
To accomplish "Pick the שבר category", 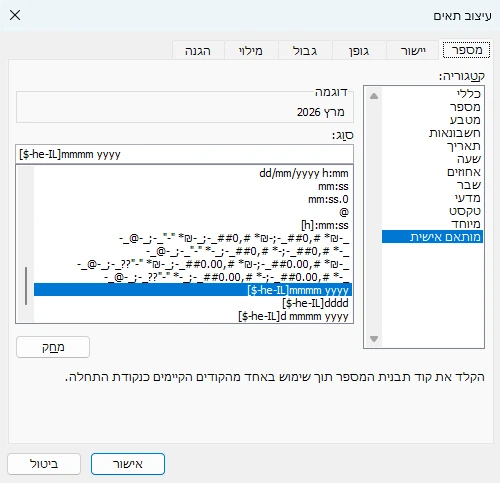I will [432, 185].
